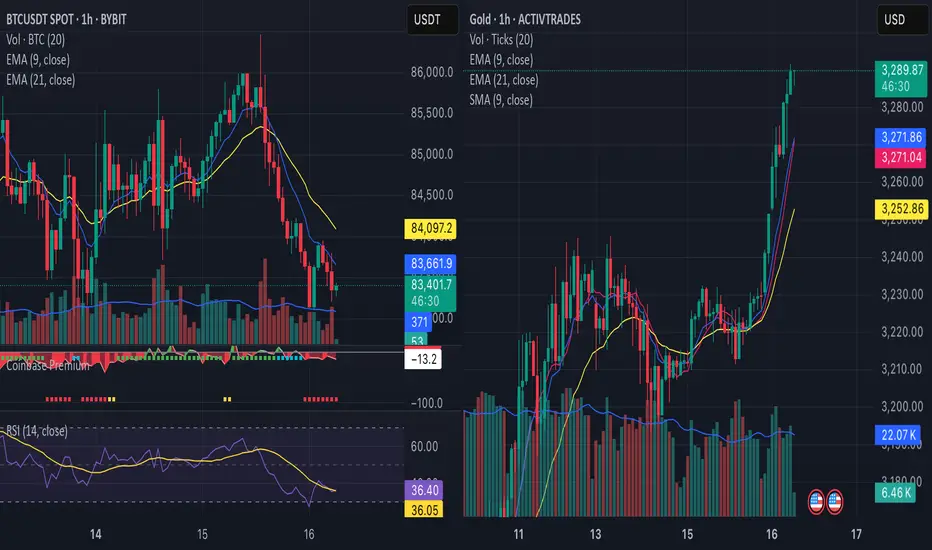932x550 pixels.
Task: Click -100.0 on Coinbase Premium scale
Action: coord(426,403)
